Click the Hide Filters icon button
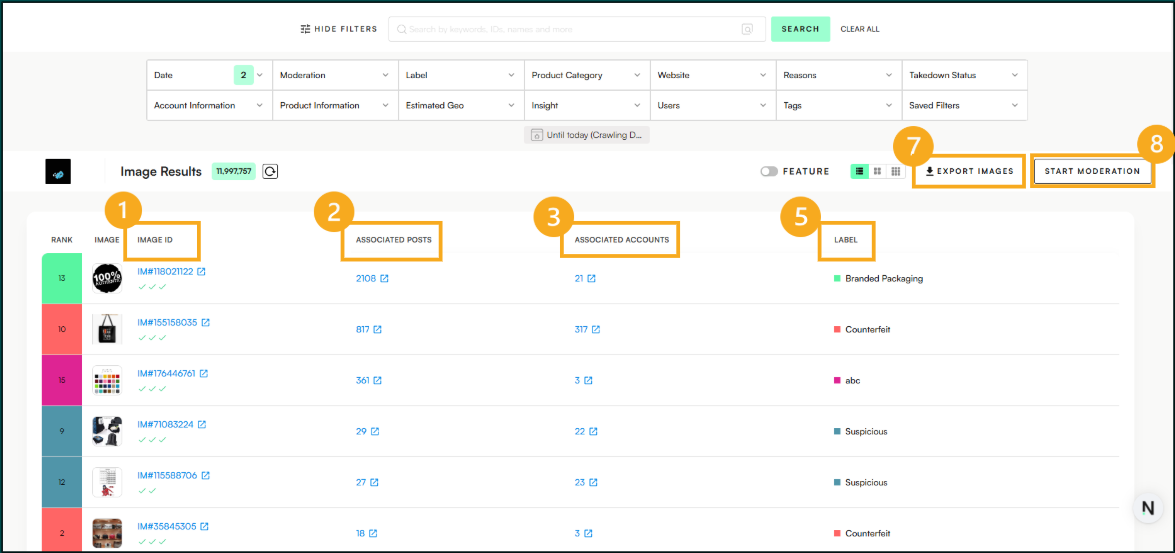 339,29
